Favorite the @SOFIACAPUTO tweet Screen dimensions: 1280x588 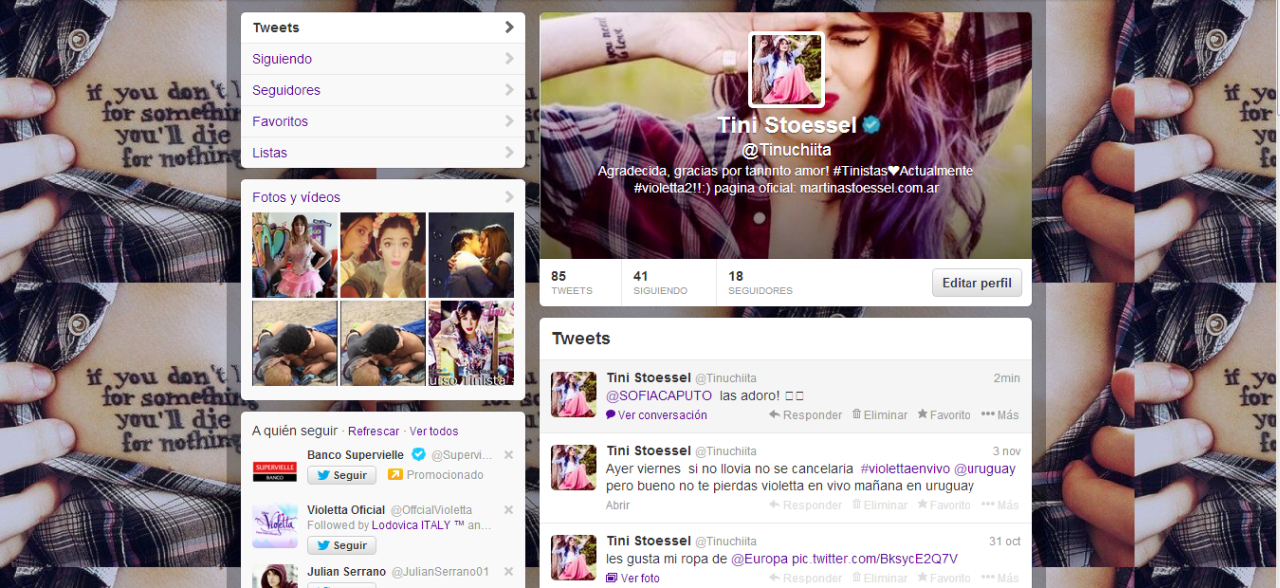[x=944, y=415]
